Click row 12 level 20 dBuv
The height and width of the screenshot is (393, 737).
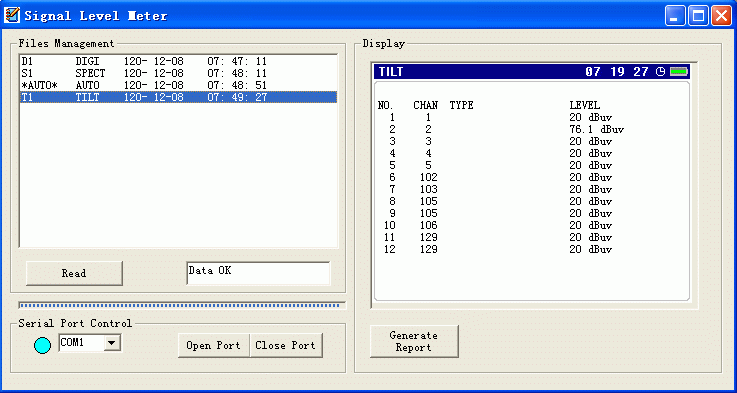coord(591,250)
